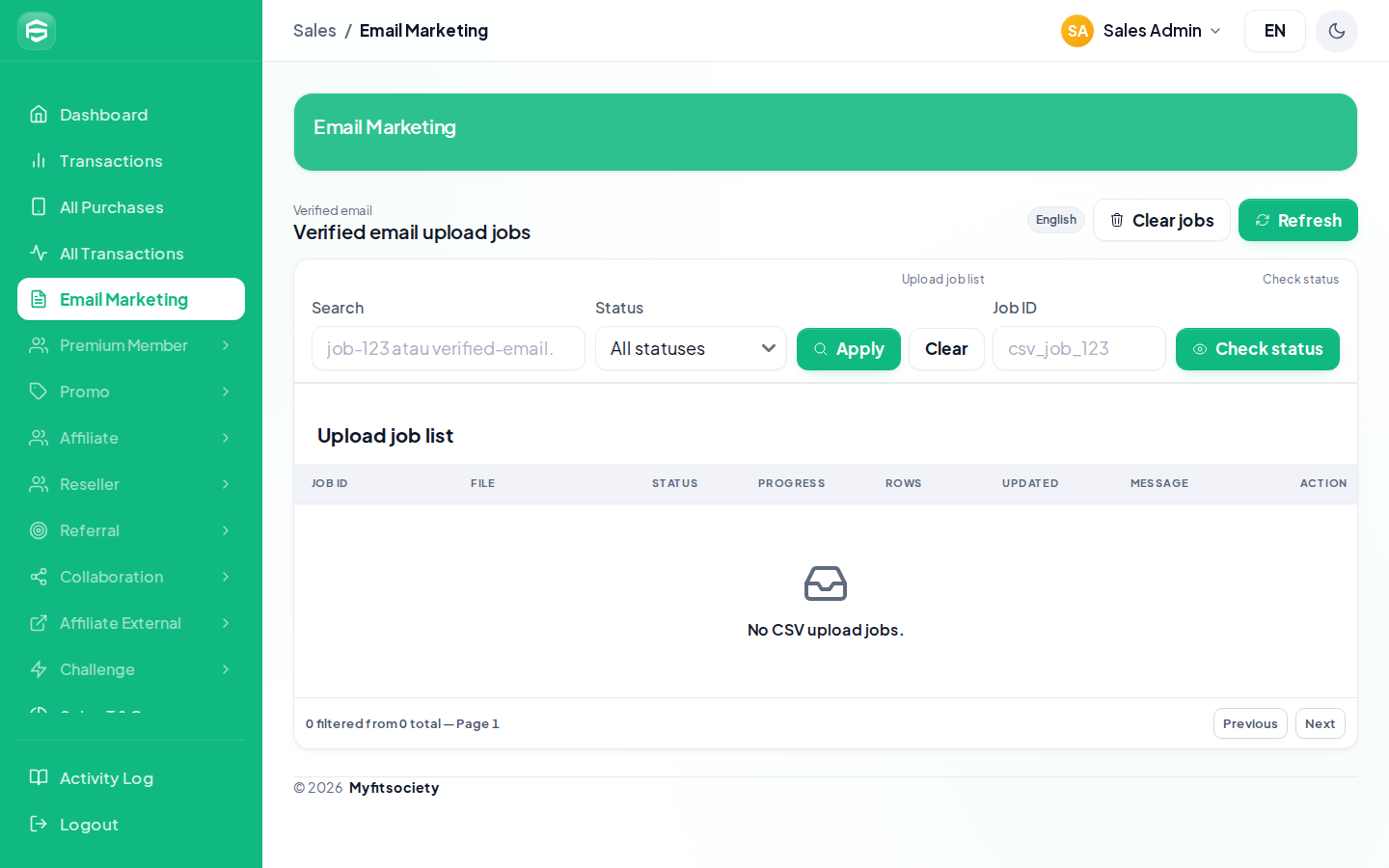Focus the Job ID input field
This screenshot has width=1389, height=868.
[x=1079, y=348]
